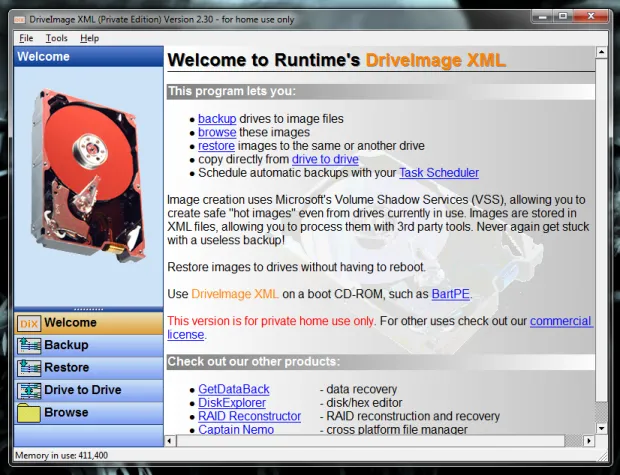Open the Tools menu
Image resolution: width=620 pixels, height=475 pixels.
point(57,38)
